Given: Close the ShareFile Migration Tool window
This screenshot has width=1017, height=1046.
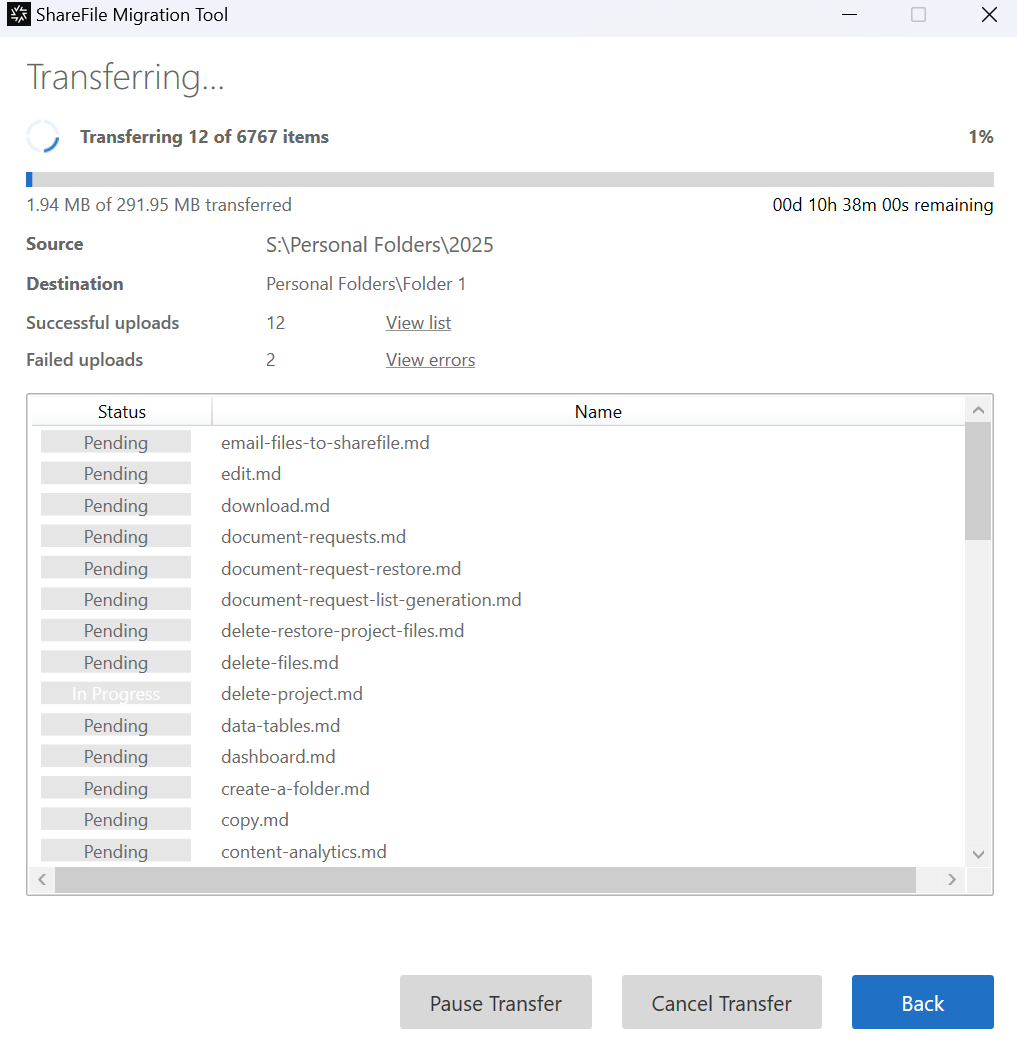Looking at the screenshot, I should [x=989, y=15].
